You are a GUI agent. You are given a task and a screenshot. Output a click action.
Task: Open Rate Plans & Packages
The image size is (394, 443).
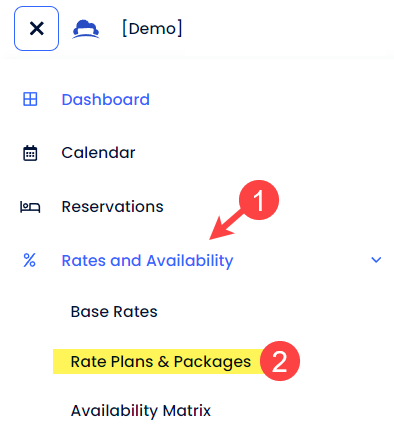click(161, 362)
